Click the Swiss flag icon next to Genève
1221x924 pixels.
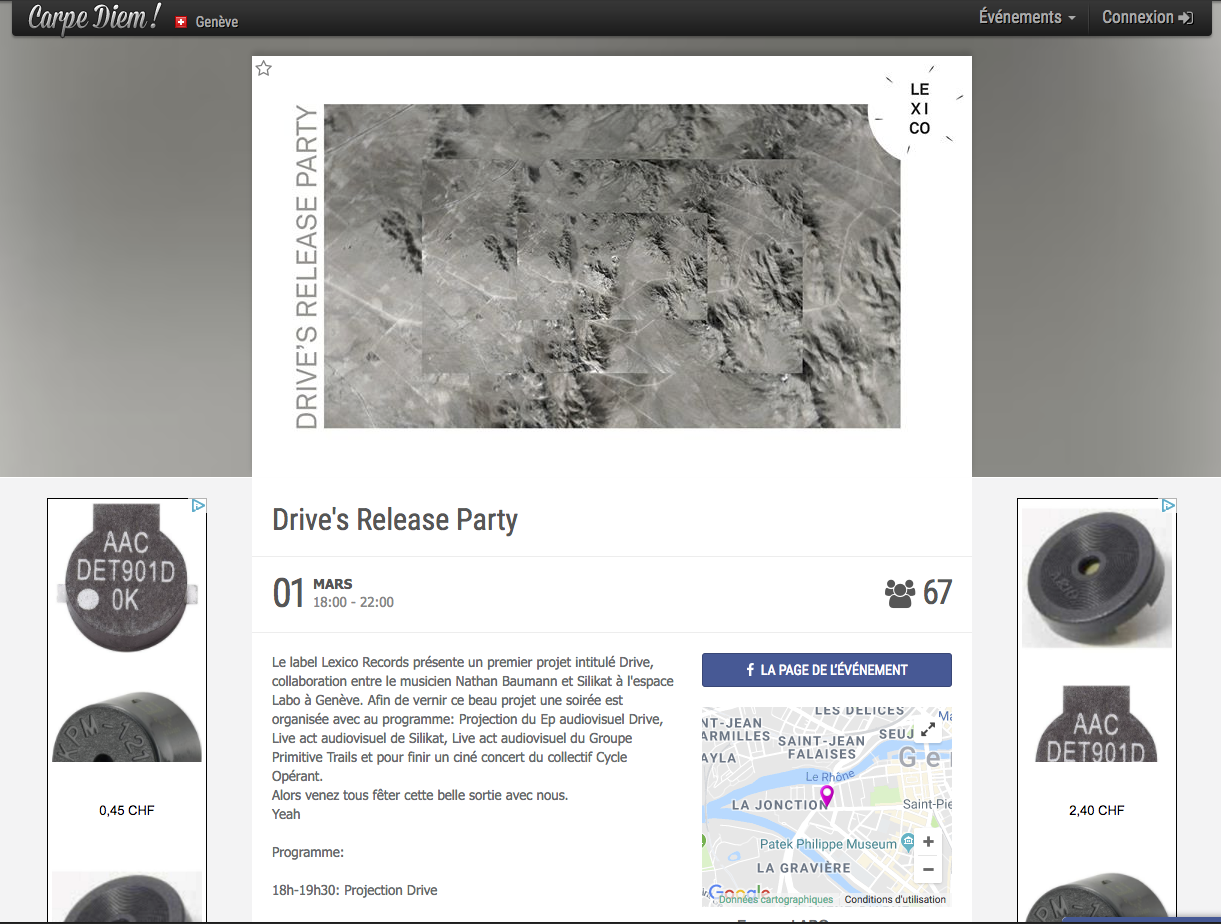pos(181,21)
